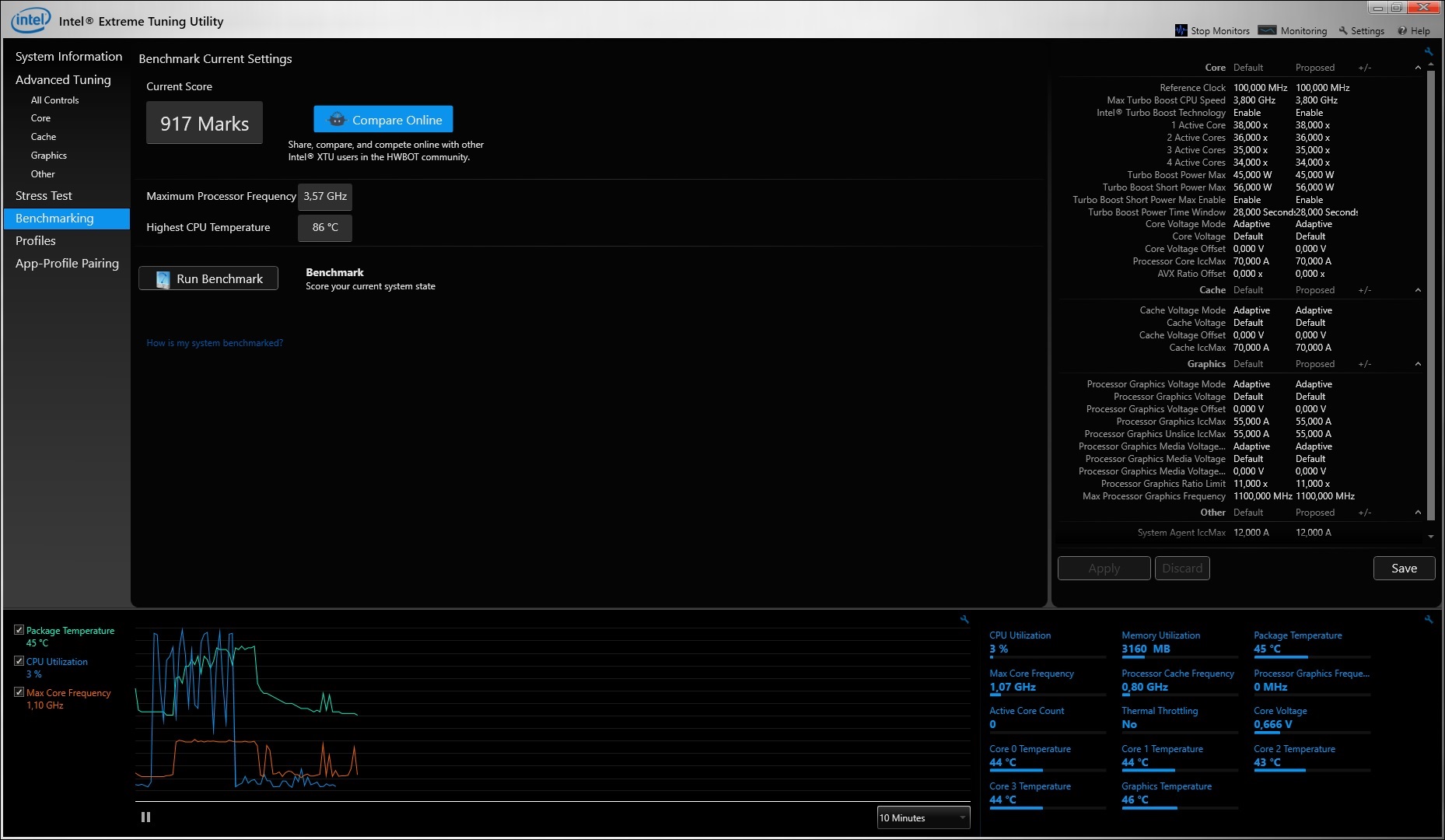Click Graphics Temperature 46 °C readout
The image size is (1445, 840).
point(1178,793)
